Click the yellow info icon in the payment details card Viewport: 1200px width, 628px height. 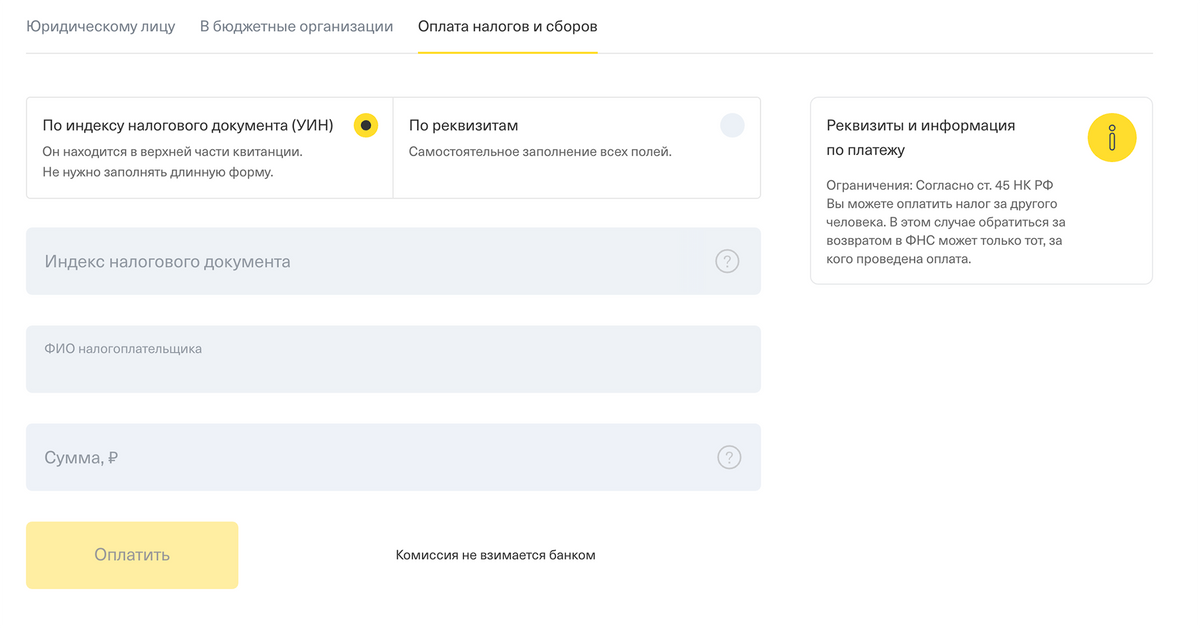click(1112, 138)
